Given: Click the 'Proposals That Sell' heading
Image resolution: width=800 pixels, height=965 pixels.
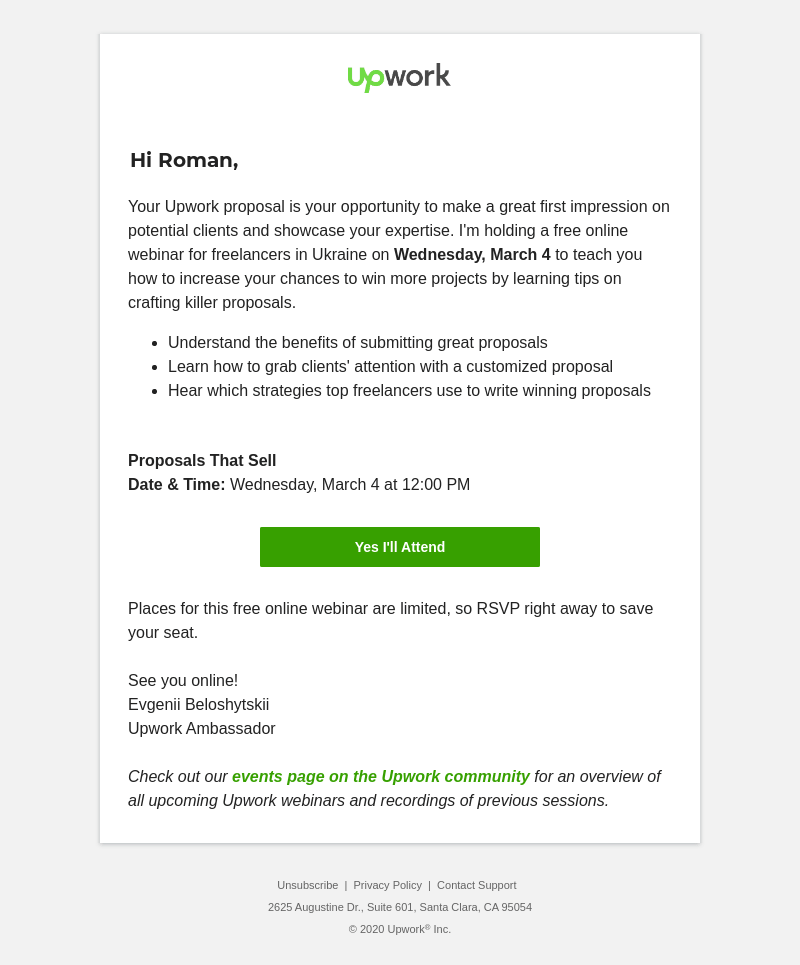Looking at the screenshot, I should tap(202, 461).
